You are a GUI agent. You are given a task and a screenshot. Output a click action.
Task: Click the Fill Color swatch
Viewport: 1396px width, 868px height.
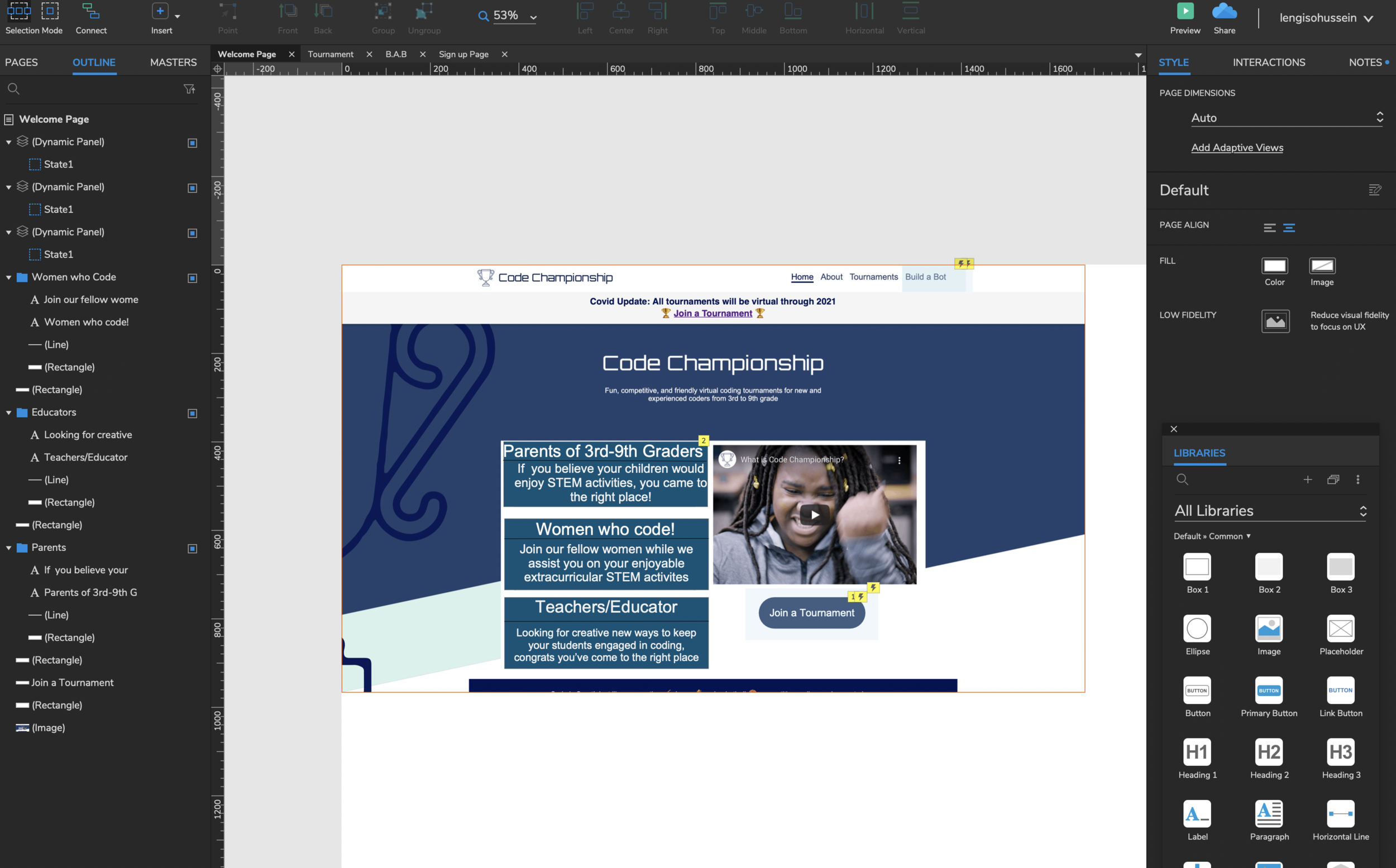pyautogui.click(x=1274, y=266)
